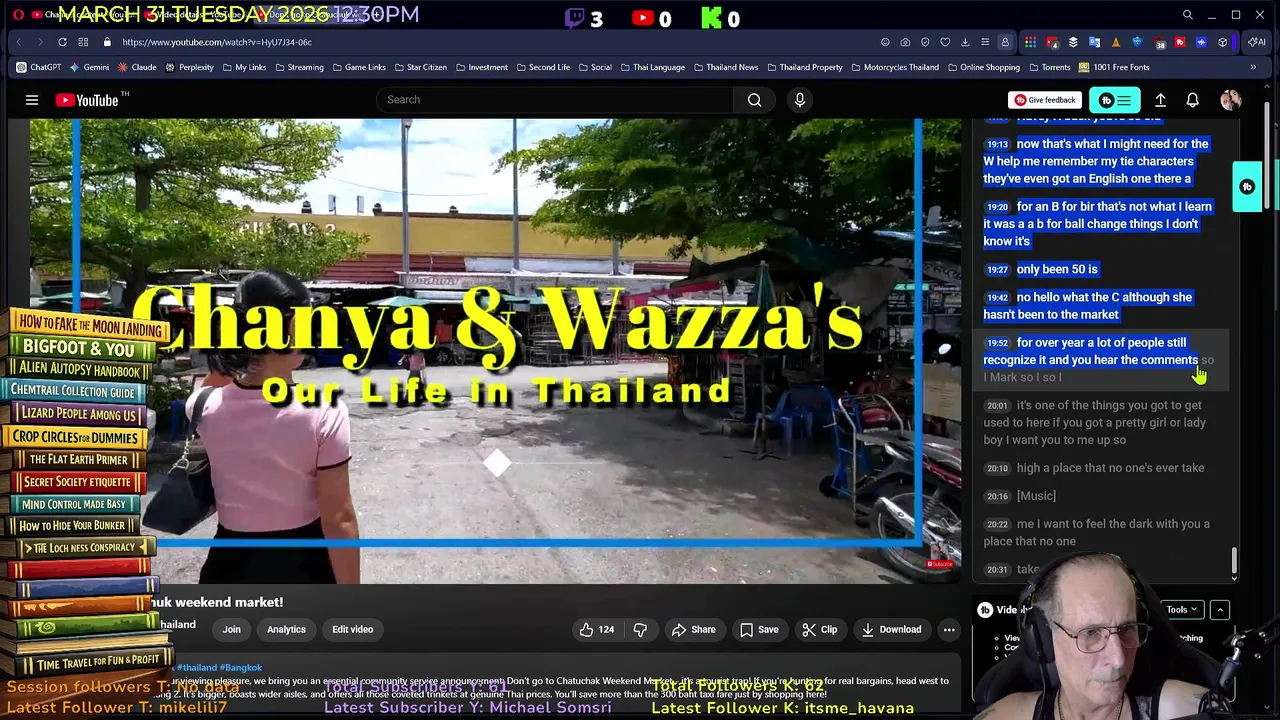1280x720 pixels.
Task: Open the easy setup sliders icon
Action: pyautogui.click(x=985, y=42)
